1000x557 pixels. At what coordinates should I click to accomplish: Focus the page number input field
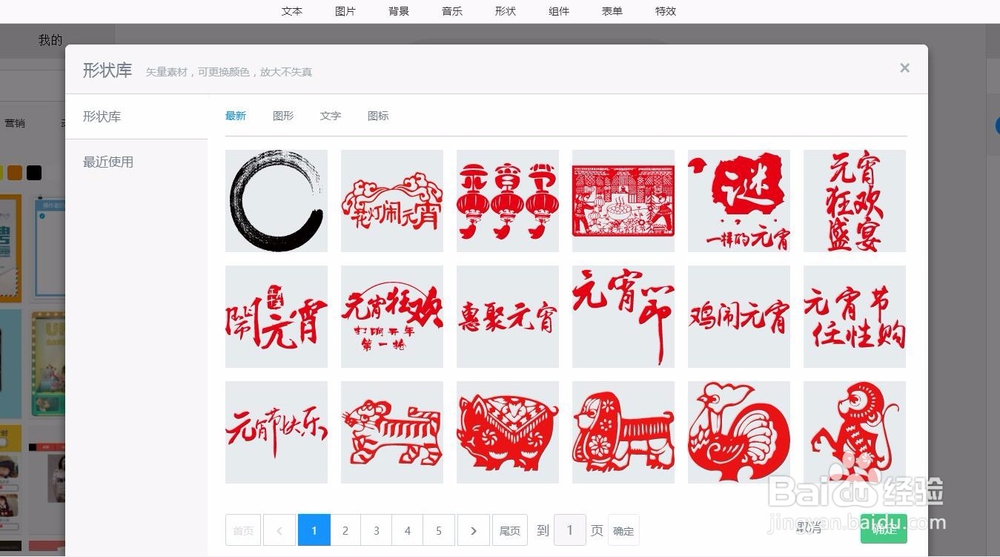tap(570, 530)
